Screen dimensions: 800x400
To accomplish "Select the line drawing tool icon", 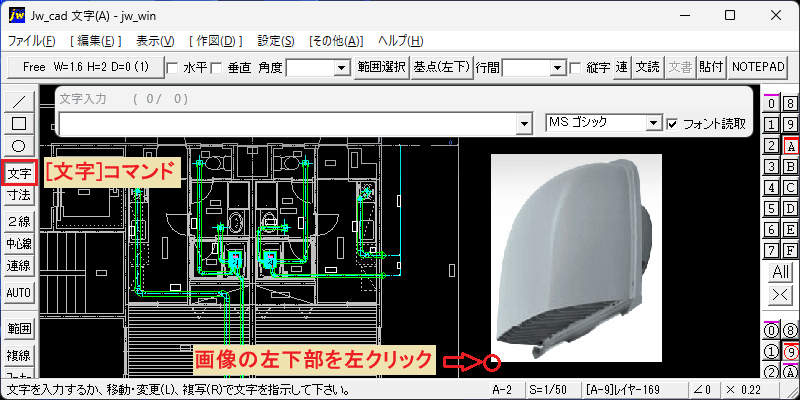I will (19, 102).
